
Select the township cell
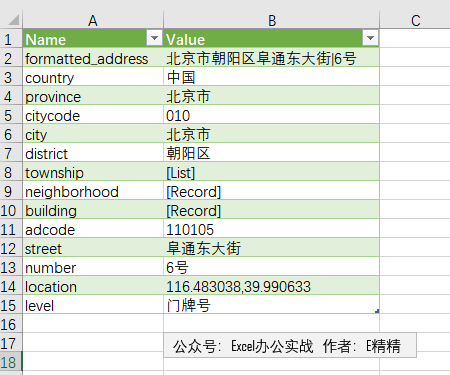click(x=93, y=172)
